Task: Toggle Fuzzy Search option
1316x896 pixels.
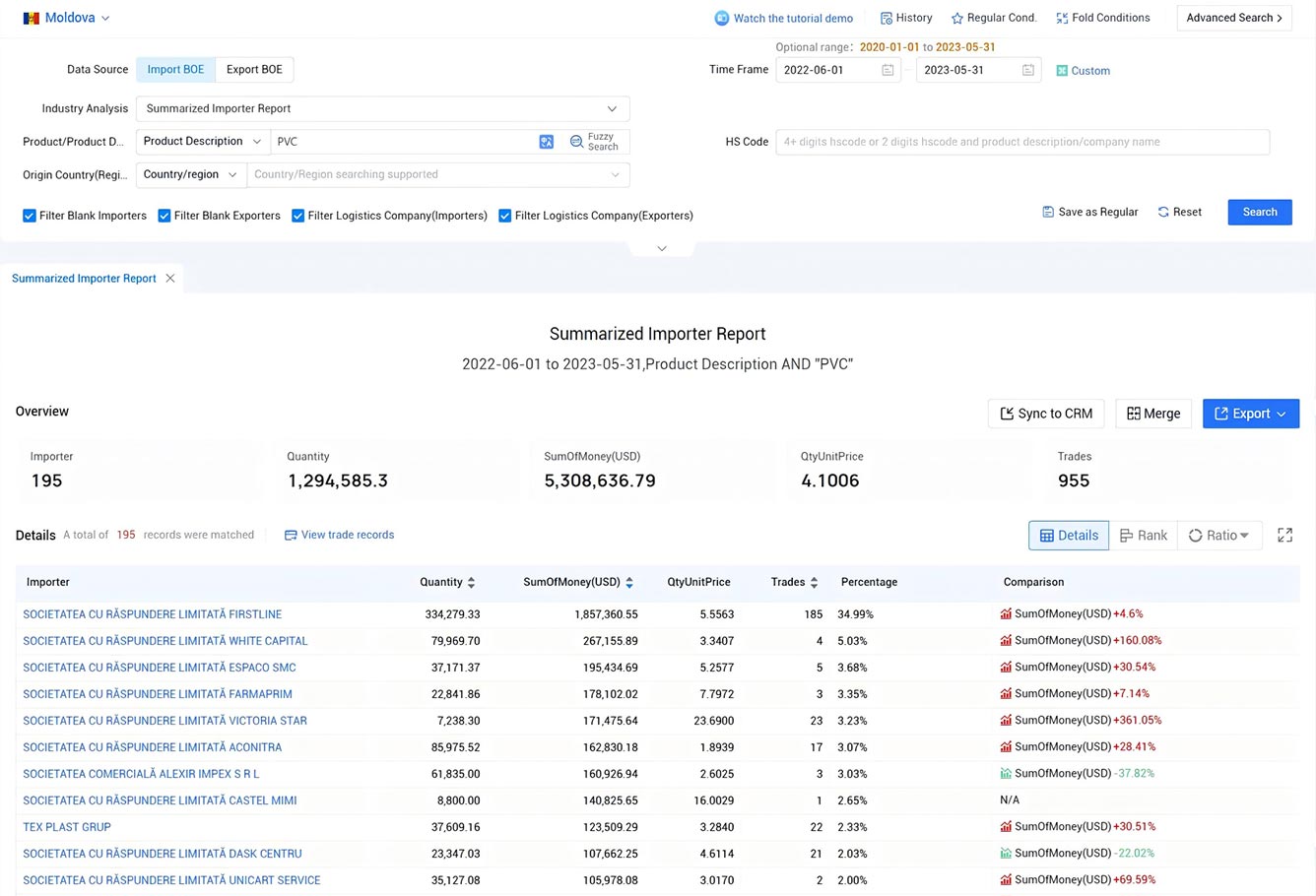Action: coord(594,142)
